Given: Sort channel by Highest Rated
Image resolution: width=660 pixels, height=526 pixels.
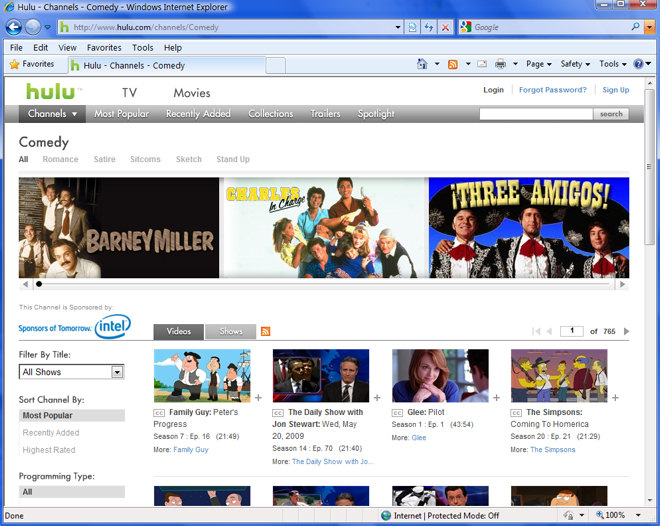Looking at the screenshot, I should [x=49, y=450].
